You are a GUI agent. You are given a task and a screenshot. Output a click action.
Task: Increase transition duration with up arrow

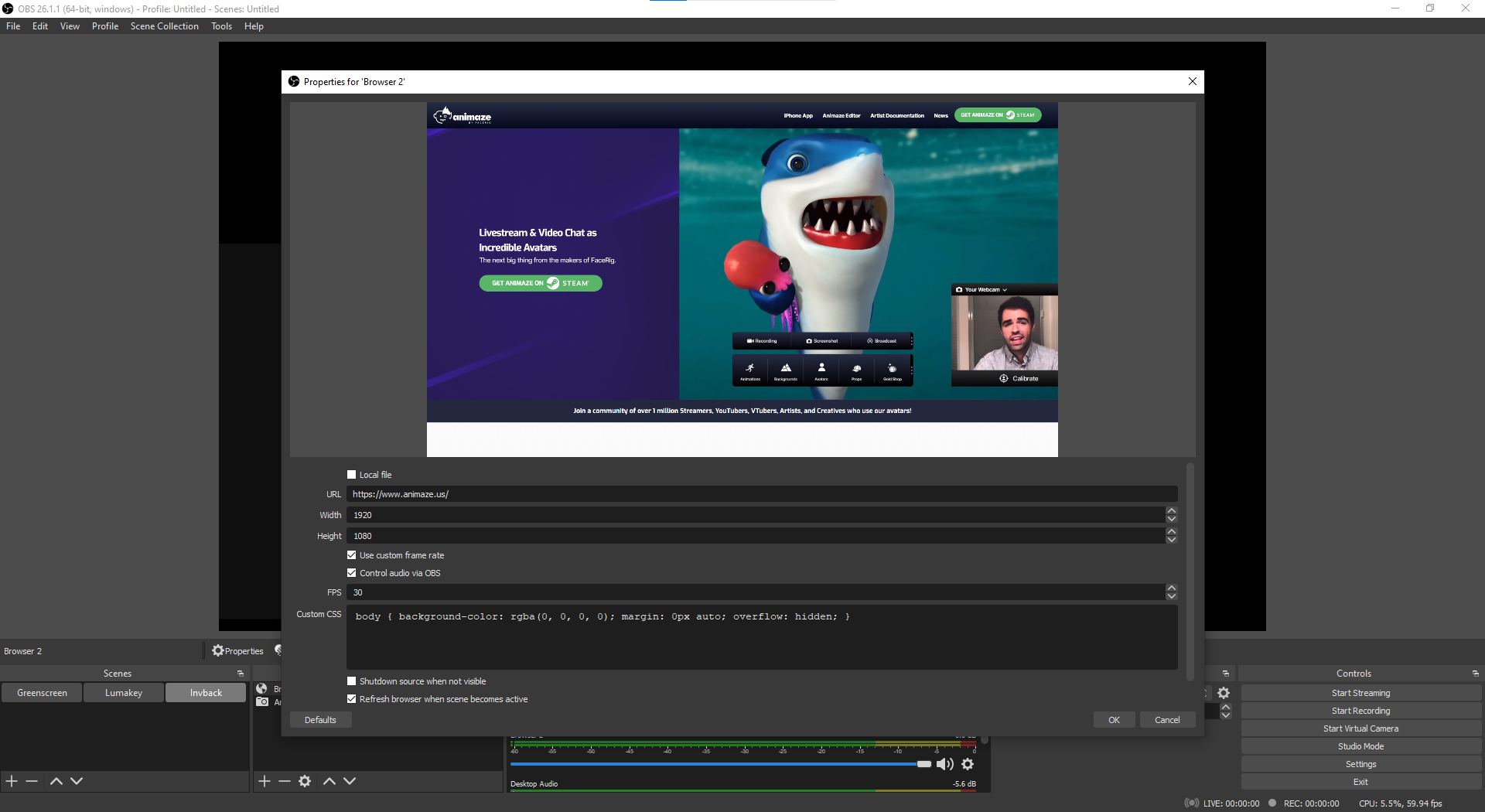click(1226, 707)
